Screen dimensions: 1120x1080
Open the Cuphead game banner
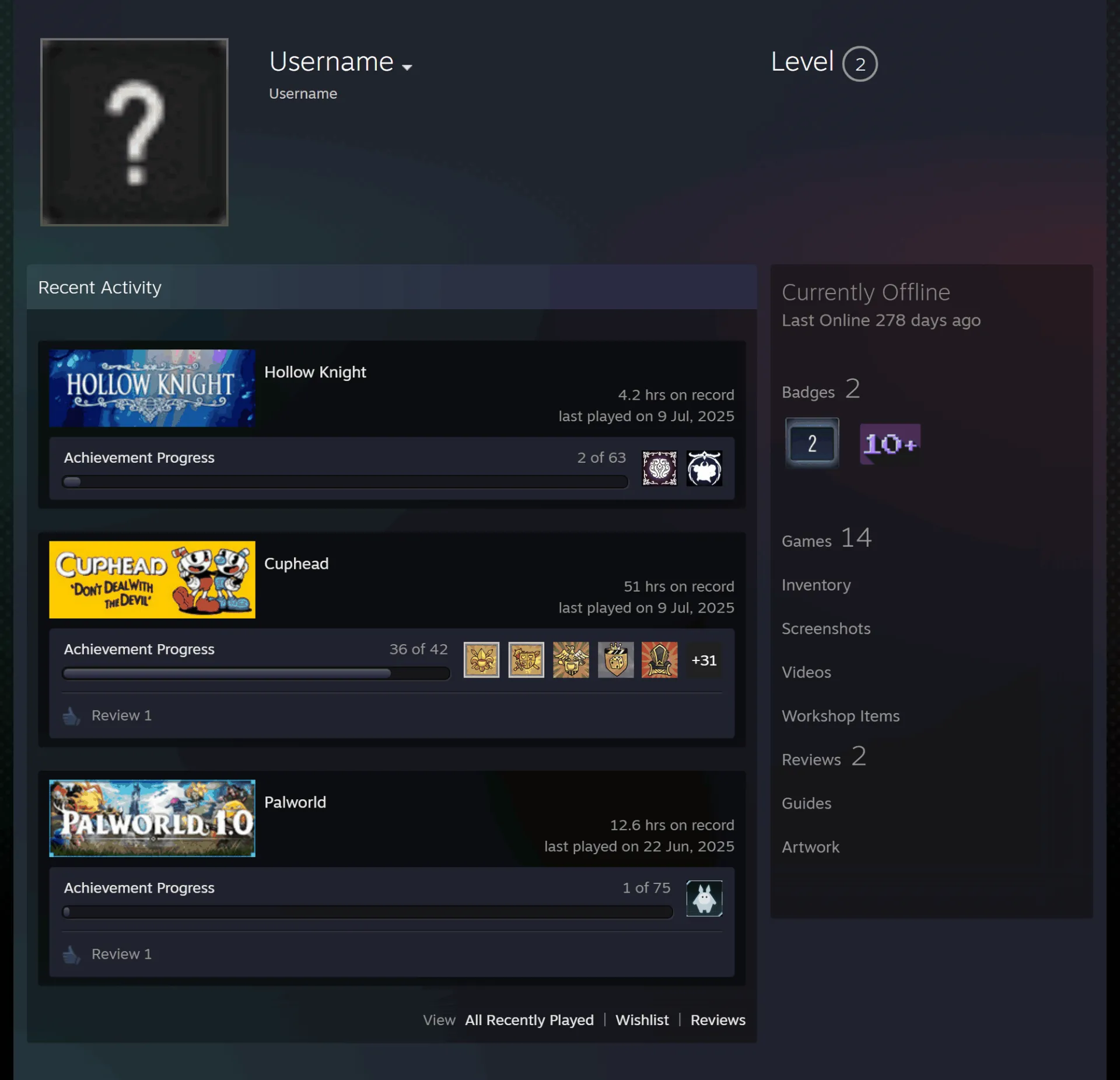pos(152,579)
